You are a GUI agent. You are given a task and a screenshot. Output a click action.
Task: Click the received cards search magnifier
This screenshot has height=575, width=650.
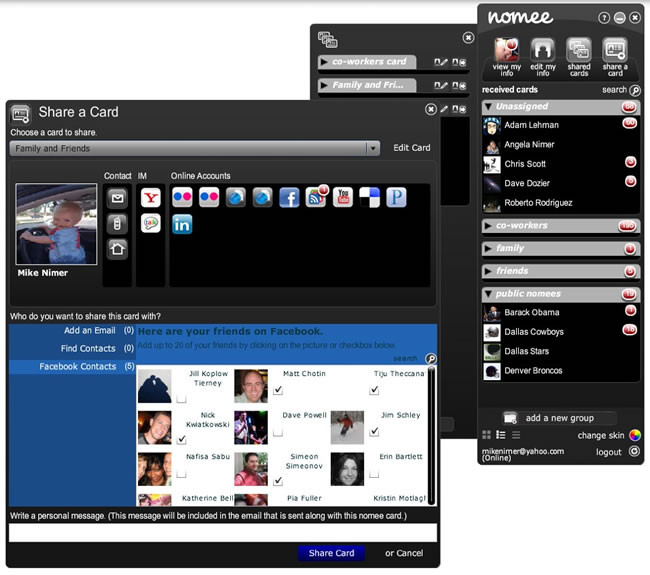click(635, 90)
